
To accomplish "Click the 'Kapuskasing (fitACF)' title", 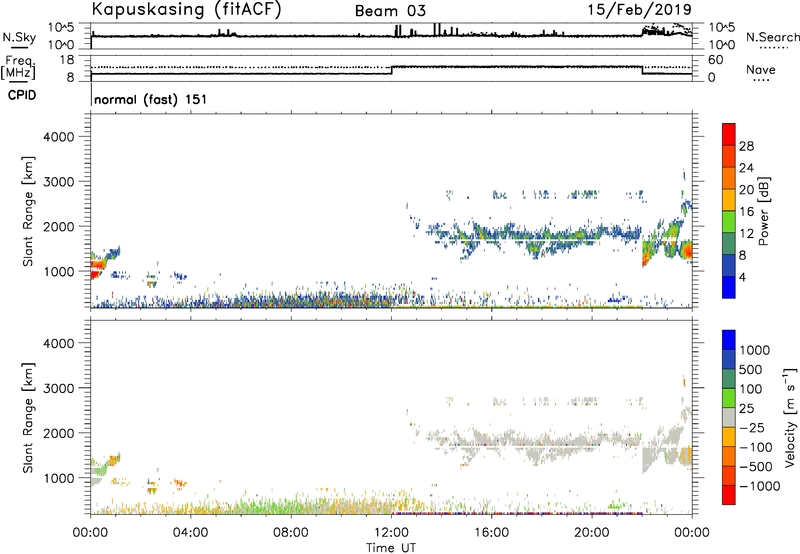I will [x=186, y=9].
